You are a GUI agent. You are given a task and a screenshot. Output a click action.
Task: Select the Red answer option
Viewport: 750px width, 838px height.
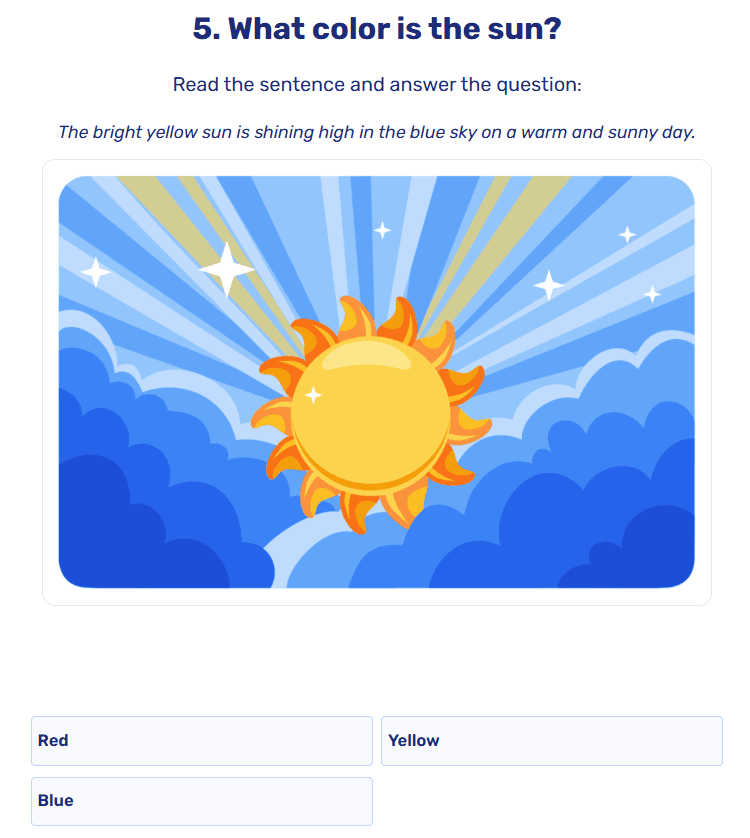(x=201, y=740)
